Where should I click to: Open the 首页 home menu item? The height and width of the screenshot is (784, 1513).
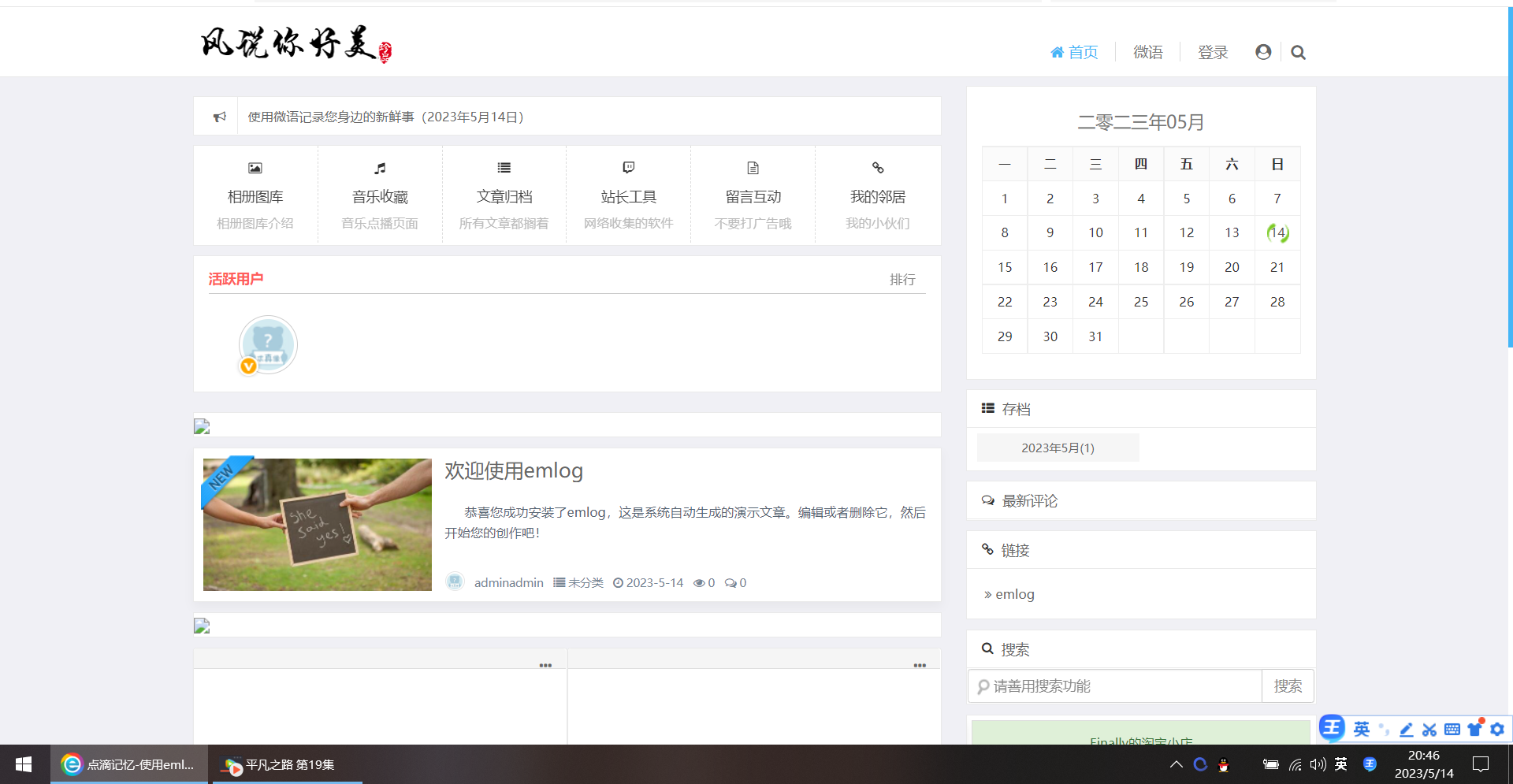click(1074, 52)
